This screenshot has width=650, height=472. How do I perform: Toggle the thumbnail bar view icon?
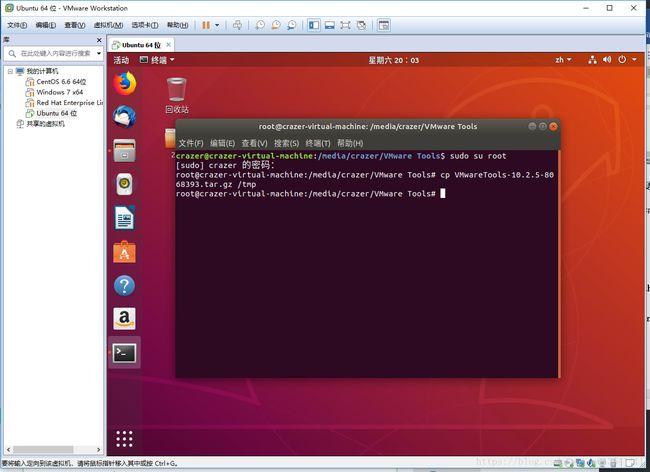330,25
